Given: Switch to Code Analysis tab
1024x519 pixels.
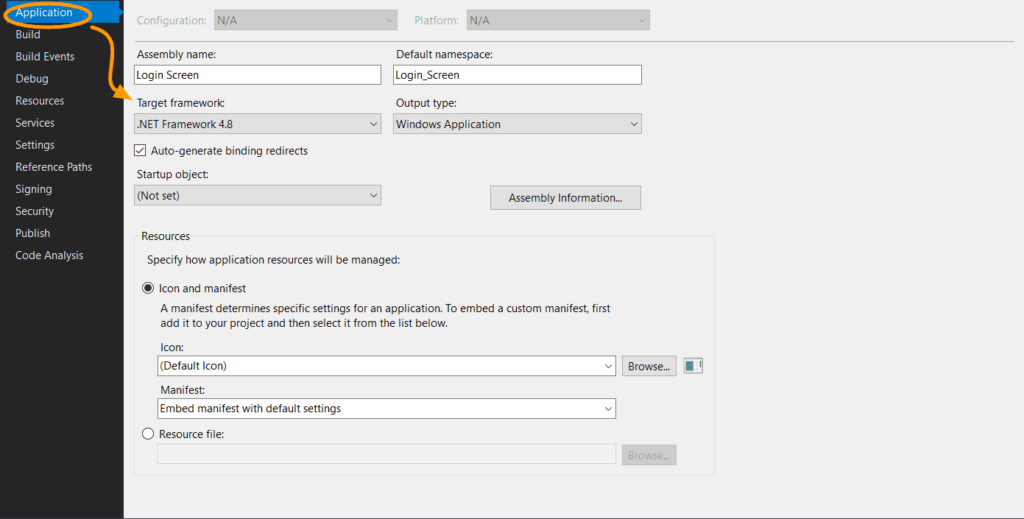Looking at the screenshot, I should 50,256.
